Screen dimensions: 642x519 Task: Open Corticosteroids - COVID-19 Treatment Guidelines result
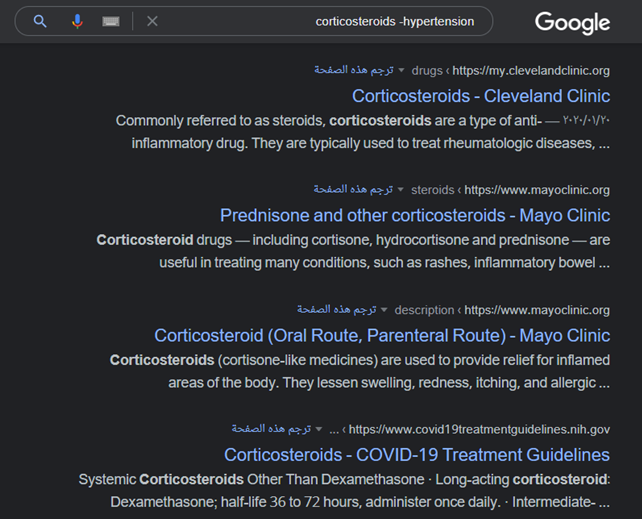(x=416, y=455)
